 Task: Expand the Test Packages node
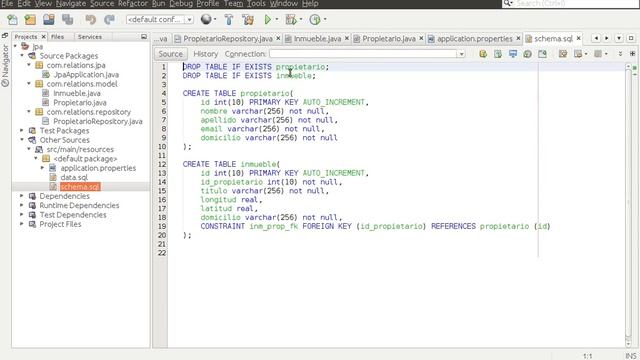[x=22, y=131]
